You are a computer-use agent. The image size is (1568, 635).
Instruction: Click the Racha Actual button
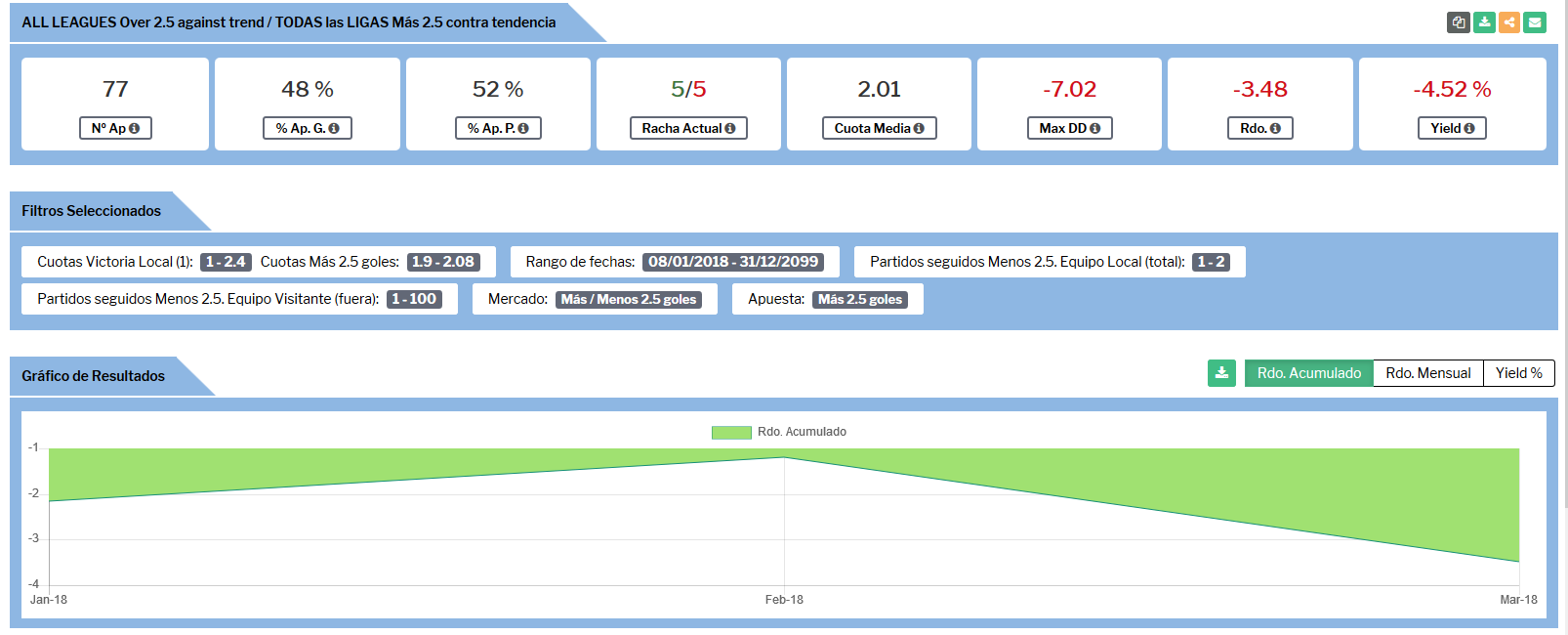[x=688, y=128]
